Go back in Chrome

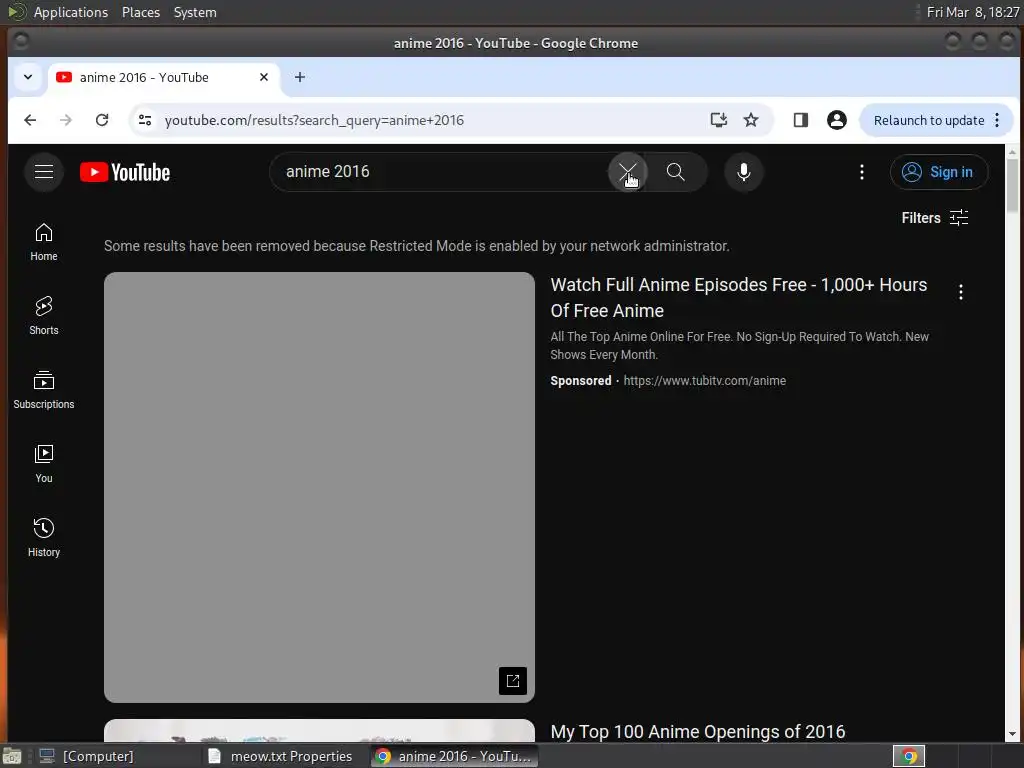[30, 120]
